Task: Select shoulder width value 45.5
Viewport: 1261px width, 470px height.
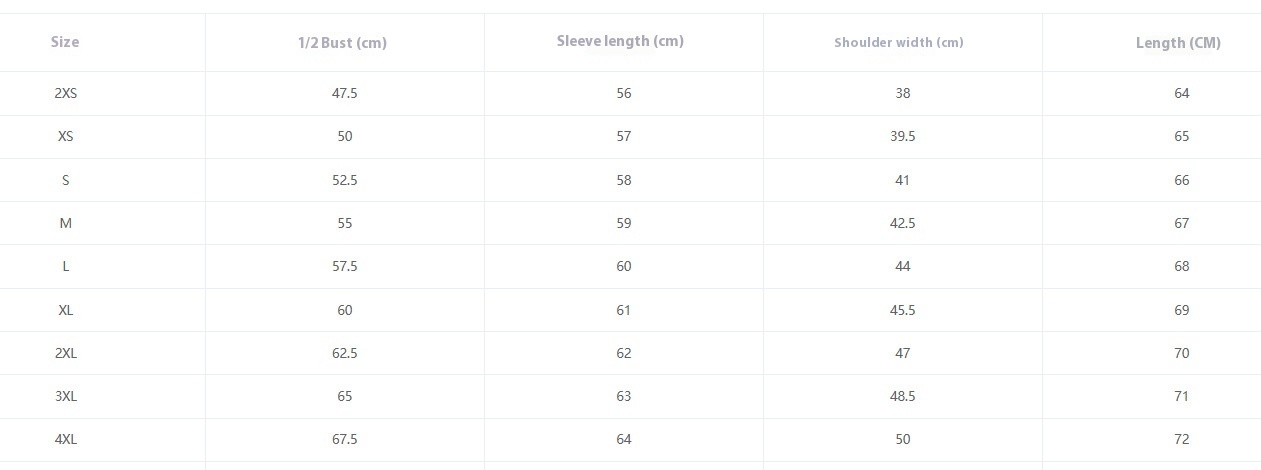Action: click(903, 310)
